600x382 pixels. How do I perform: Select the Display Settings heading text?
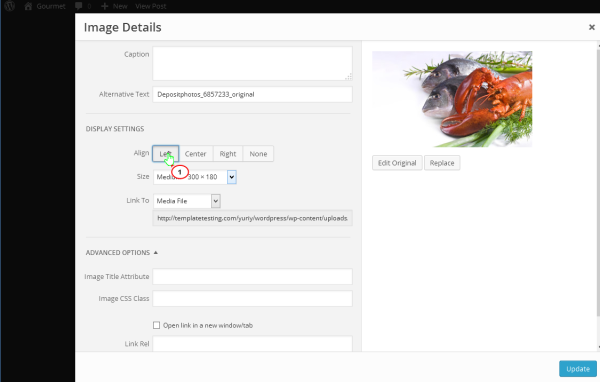tap(115, 129)
